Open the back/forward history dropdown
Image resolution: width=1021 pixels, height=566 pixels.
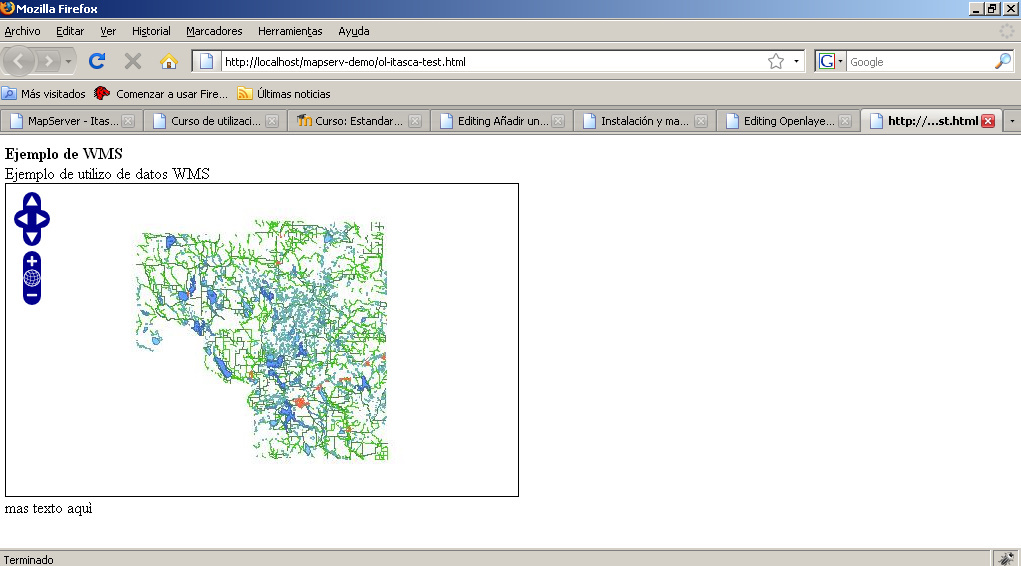(69, 62)
